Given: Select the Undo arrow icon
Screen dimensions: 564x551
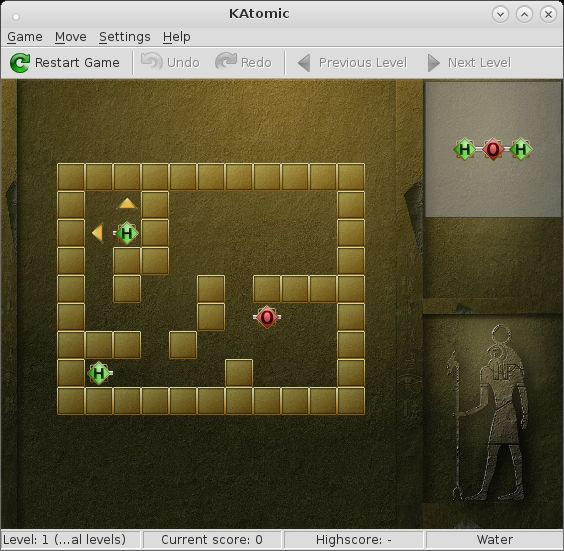Looking at the screenshot, I should click(152, 62).
